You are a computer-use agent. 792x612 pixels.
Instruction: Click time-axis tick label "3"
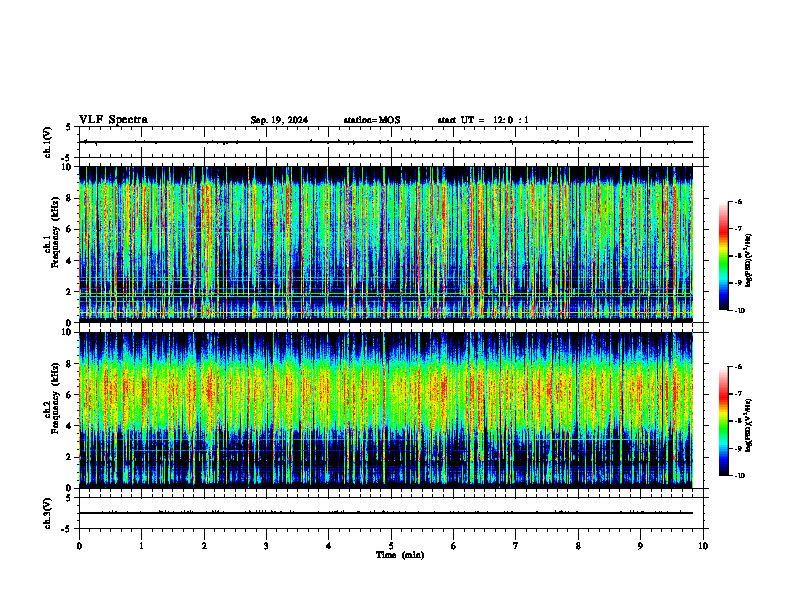[266, 546]
